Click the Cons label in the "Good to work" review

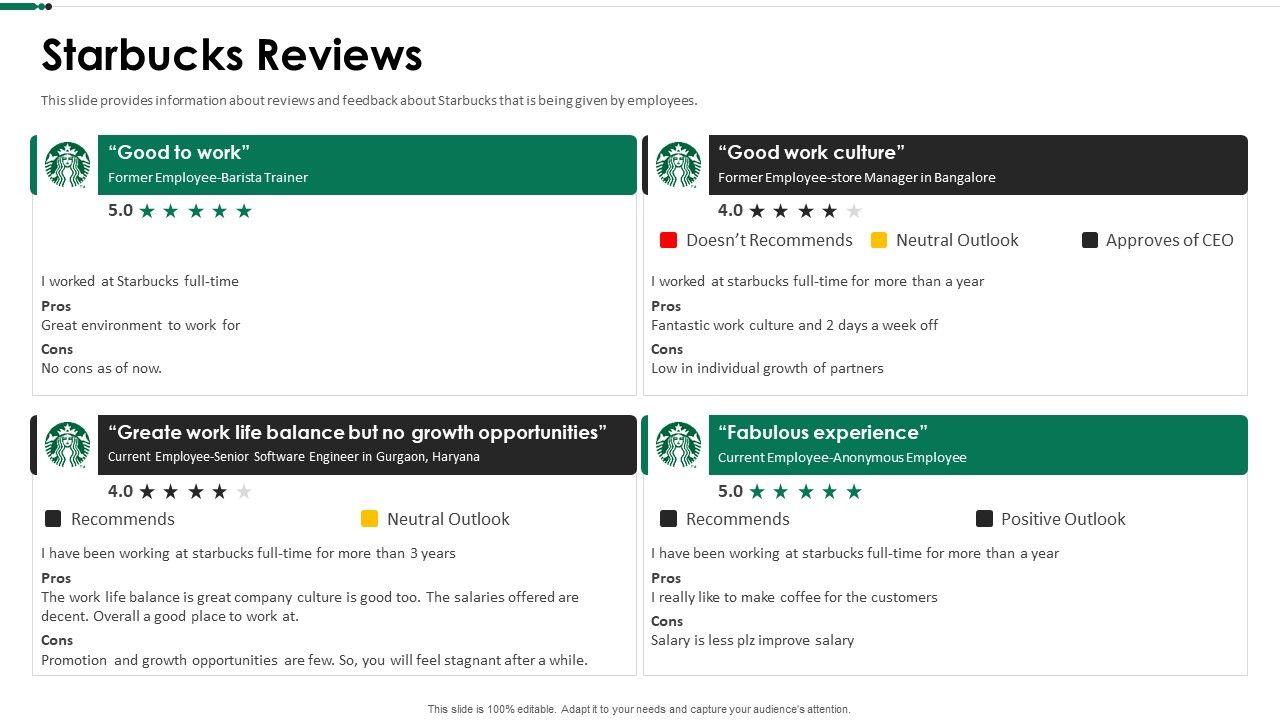click(57, 349)
